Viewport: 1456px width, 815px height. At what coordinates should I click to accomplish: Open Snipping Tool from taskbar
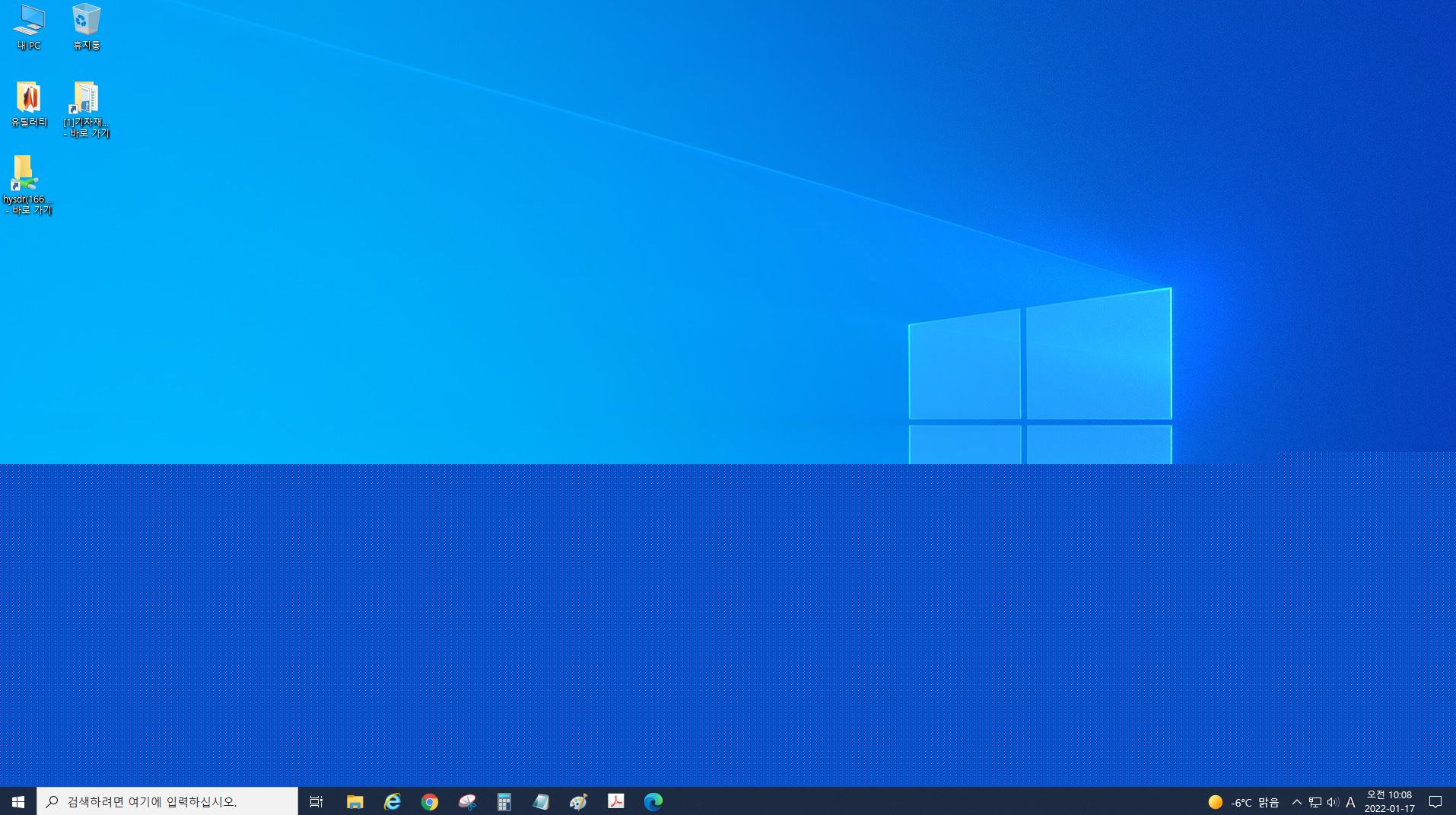point(467,801)
